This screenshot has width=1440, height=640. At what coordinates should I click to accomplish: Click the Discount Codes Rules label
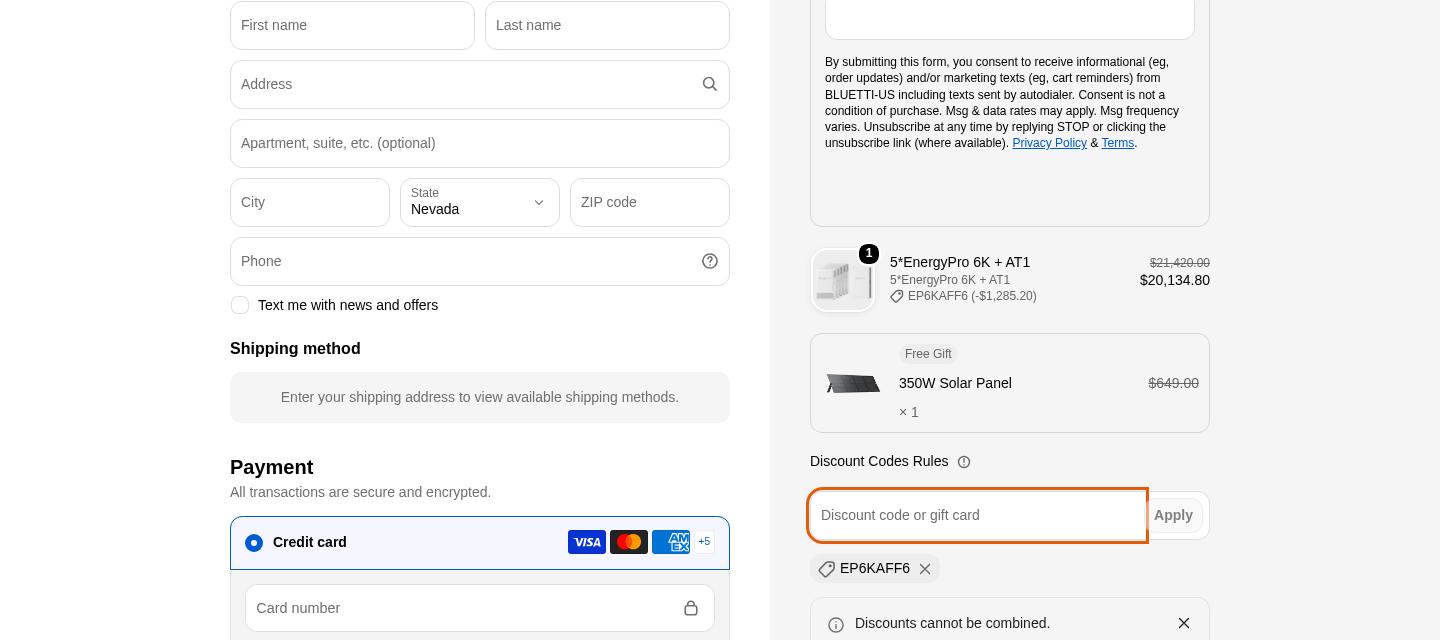[879, 461]
